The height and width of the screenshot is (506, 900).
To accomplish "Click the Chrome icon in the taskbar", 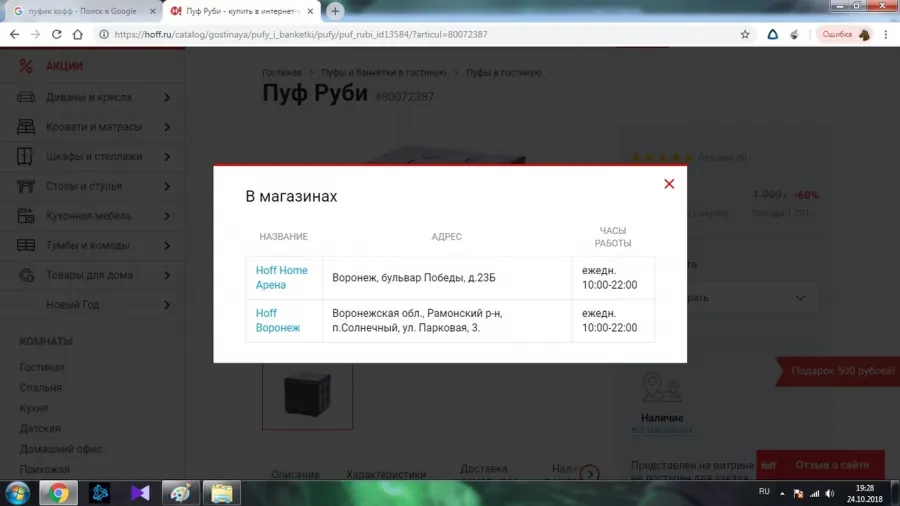I will (x=58, y=493).
